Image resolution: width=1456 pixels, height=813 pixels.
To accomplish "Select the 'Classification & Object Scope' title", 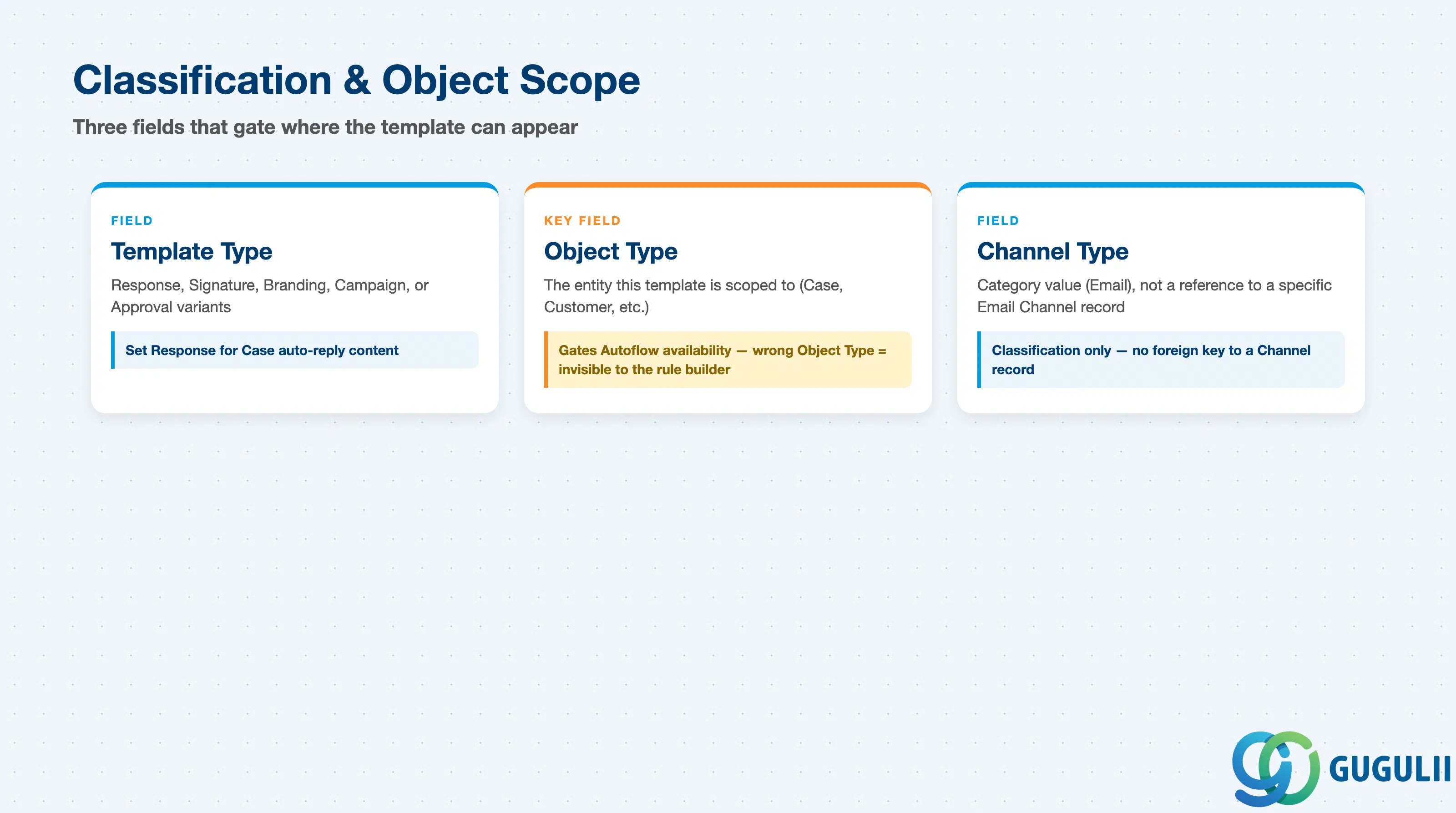I will pyautogui.click(x=356, y=80).
